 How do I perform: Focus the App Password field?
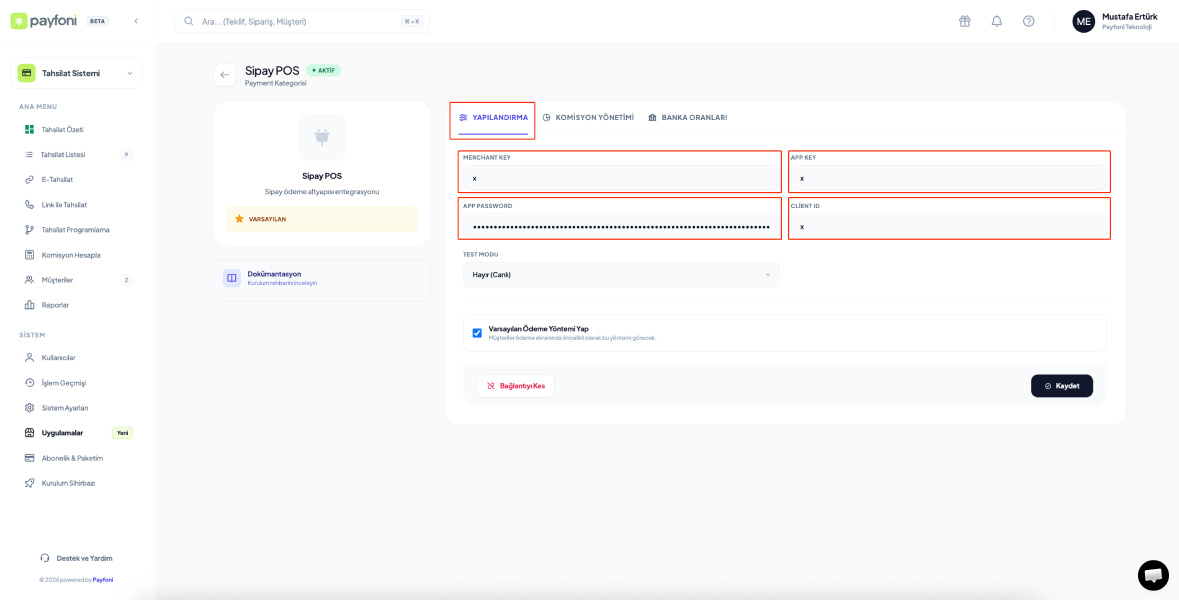click(620, 227)
